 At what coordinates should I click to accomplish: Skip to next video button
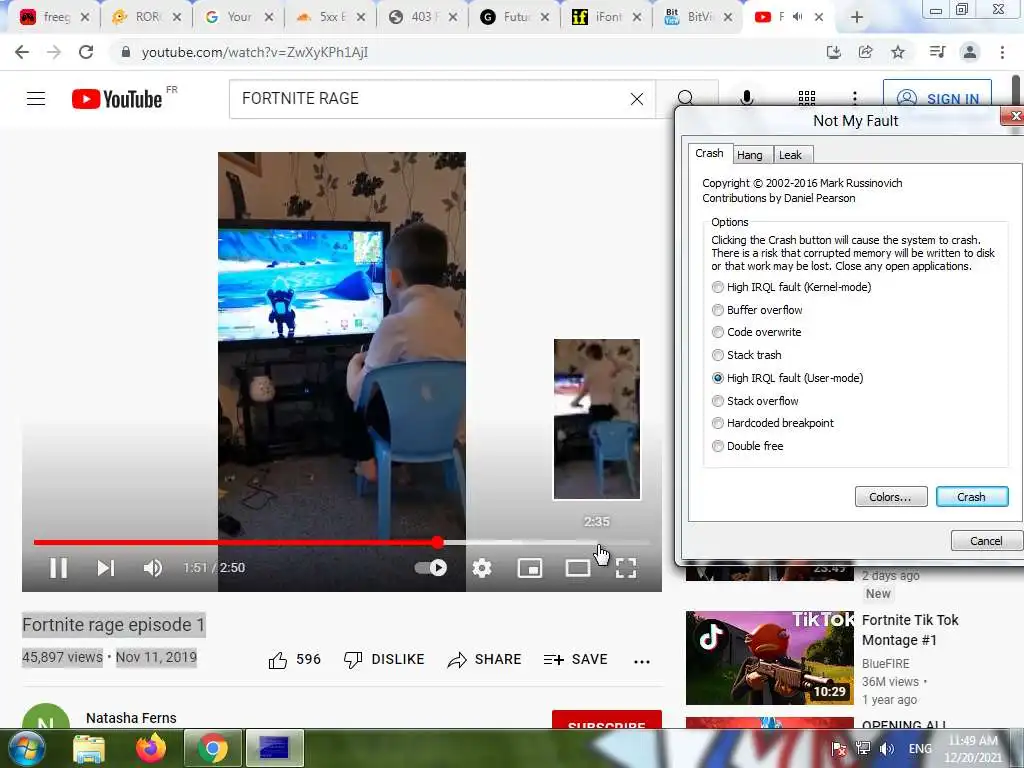tap(106, 568)
